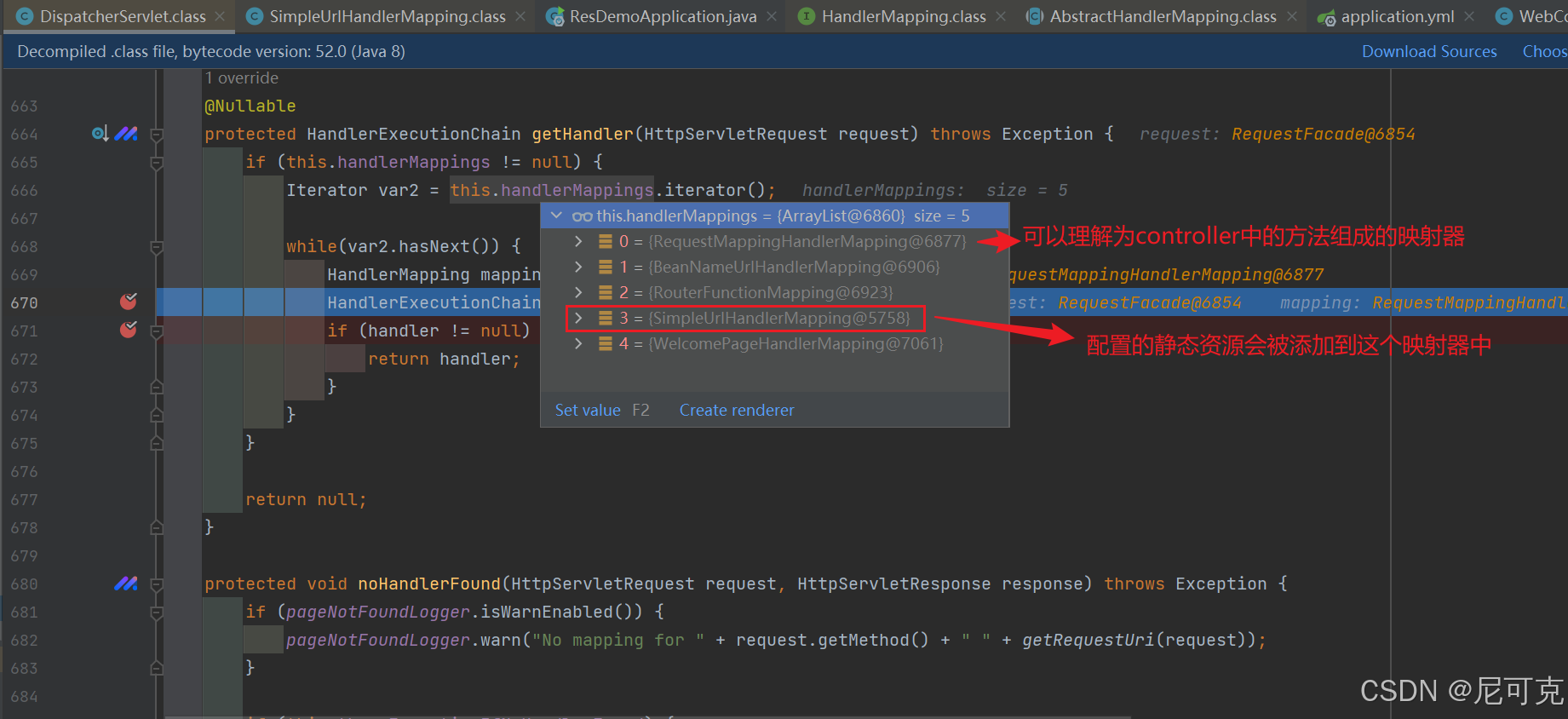This screenshot has width=1568, height=719.
Task: Expand element 2 RouterFunctionMapping
Action: pyautogui.click(x=578, y=292)
